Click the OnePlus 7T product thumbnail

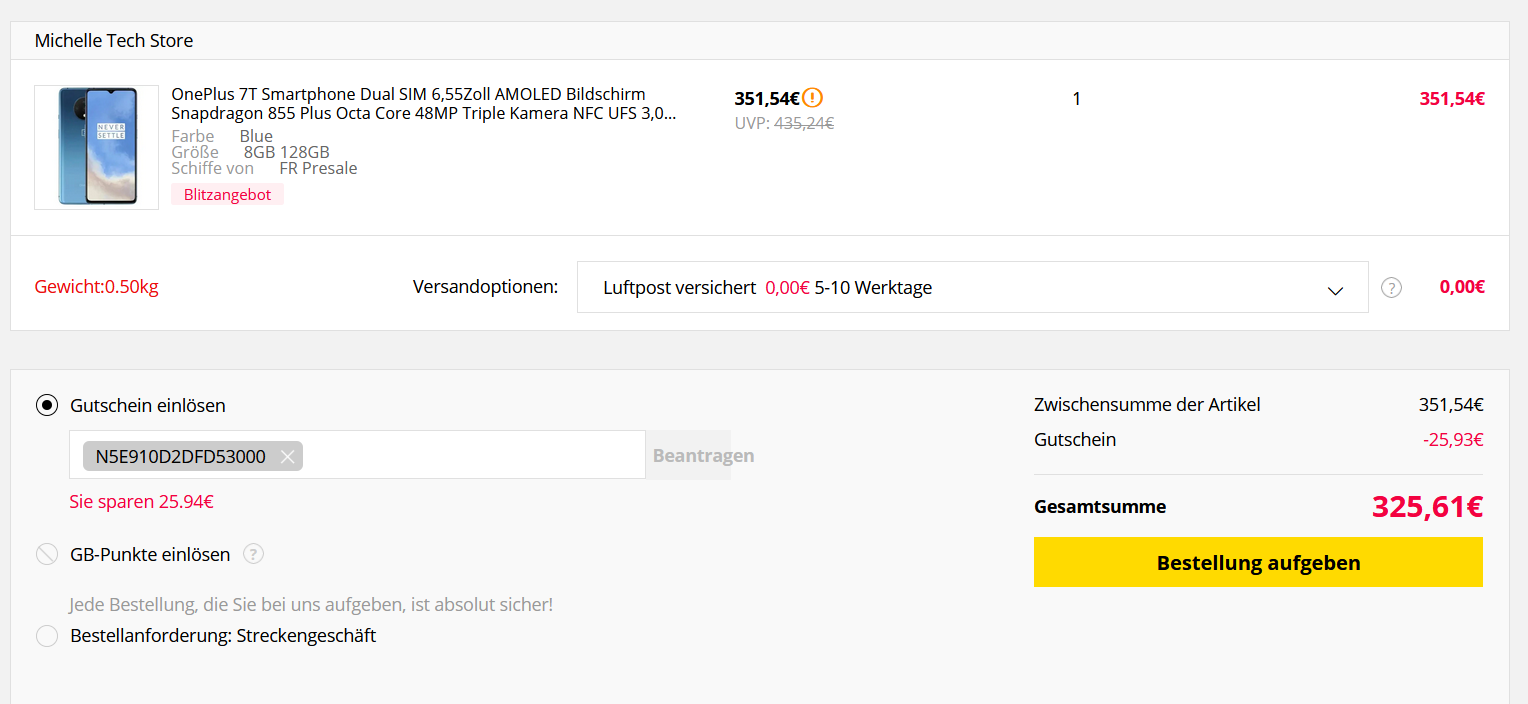97,147
